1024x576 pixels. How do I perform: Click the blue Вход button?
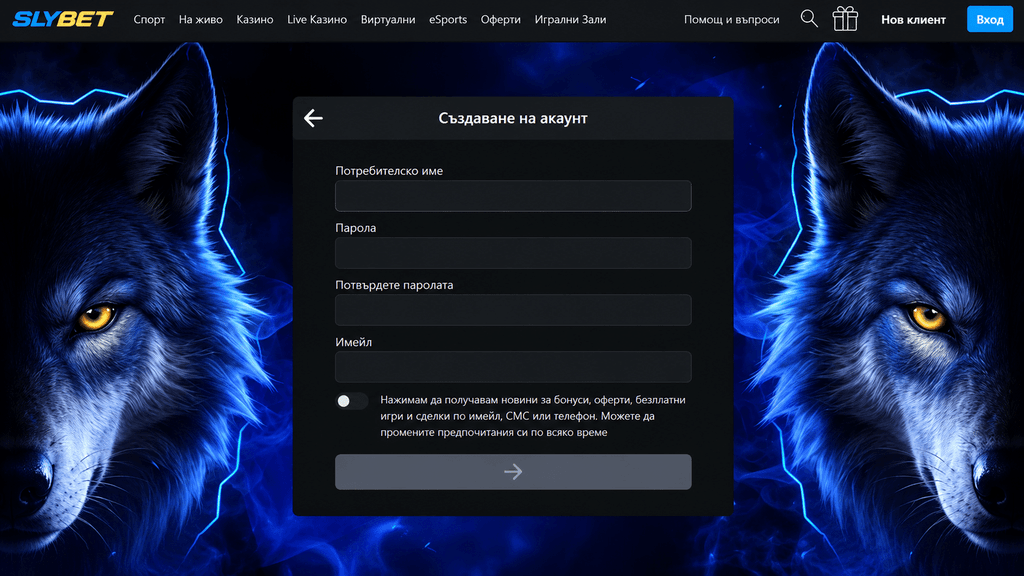989,20
